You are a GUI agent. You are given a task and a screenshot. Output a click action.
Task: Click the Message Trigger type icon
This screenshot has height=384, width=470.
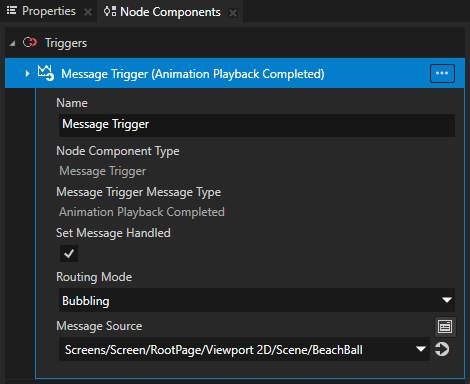pos(45,73)
